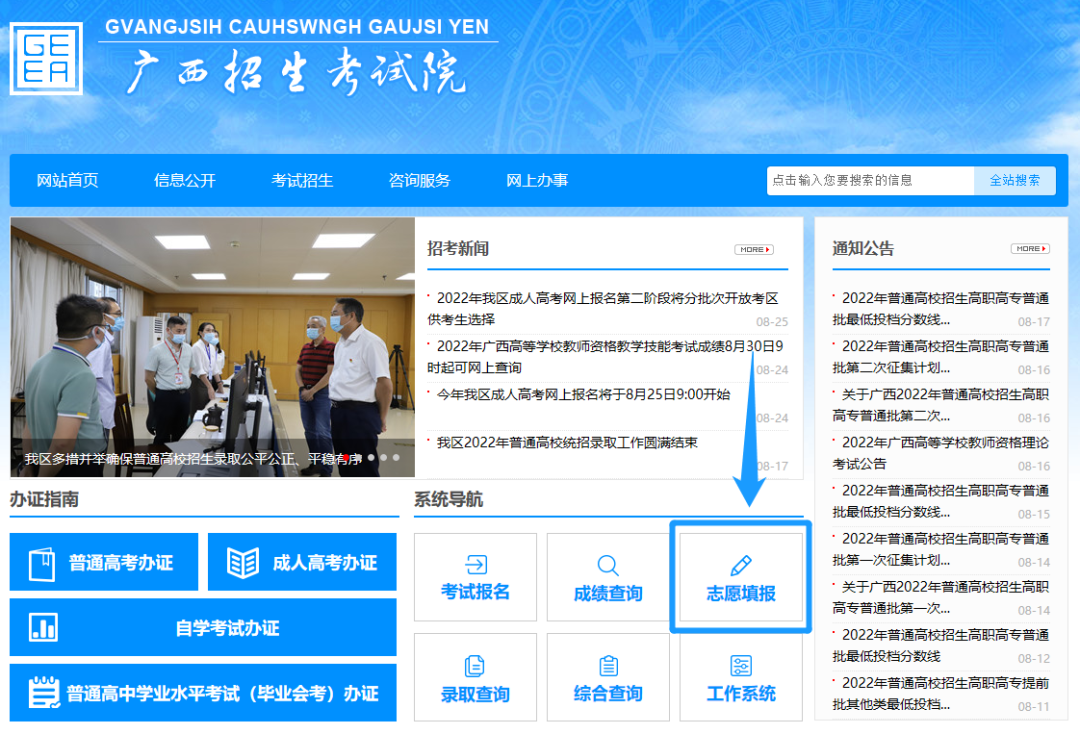Read news about 8月25日9:00 成人高考报名
1080x734 pixels.
pyautogui.click(x=583, y=394)
